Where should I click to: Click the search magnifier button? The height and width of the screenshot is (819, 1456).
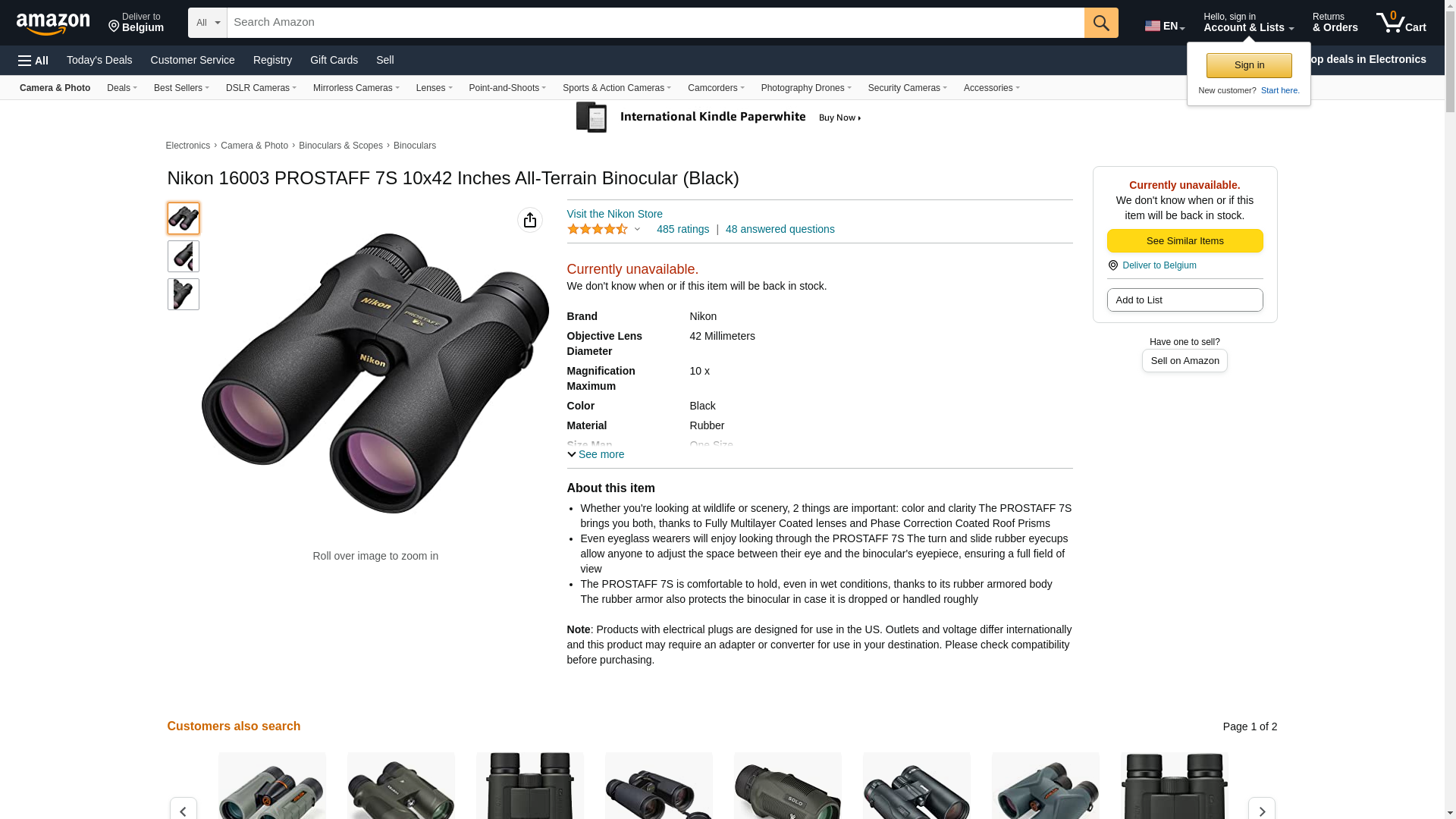[1101, 23]
